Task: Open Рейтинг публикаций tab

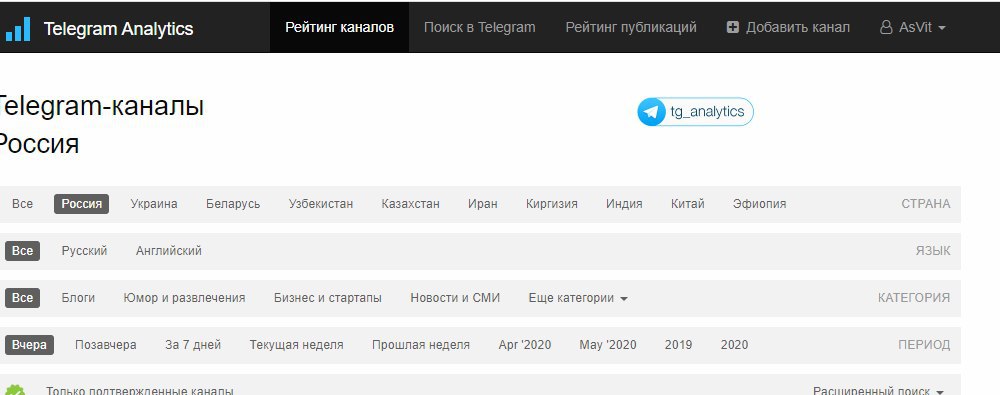Action: click(631, 27)
